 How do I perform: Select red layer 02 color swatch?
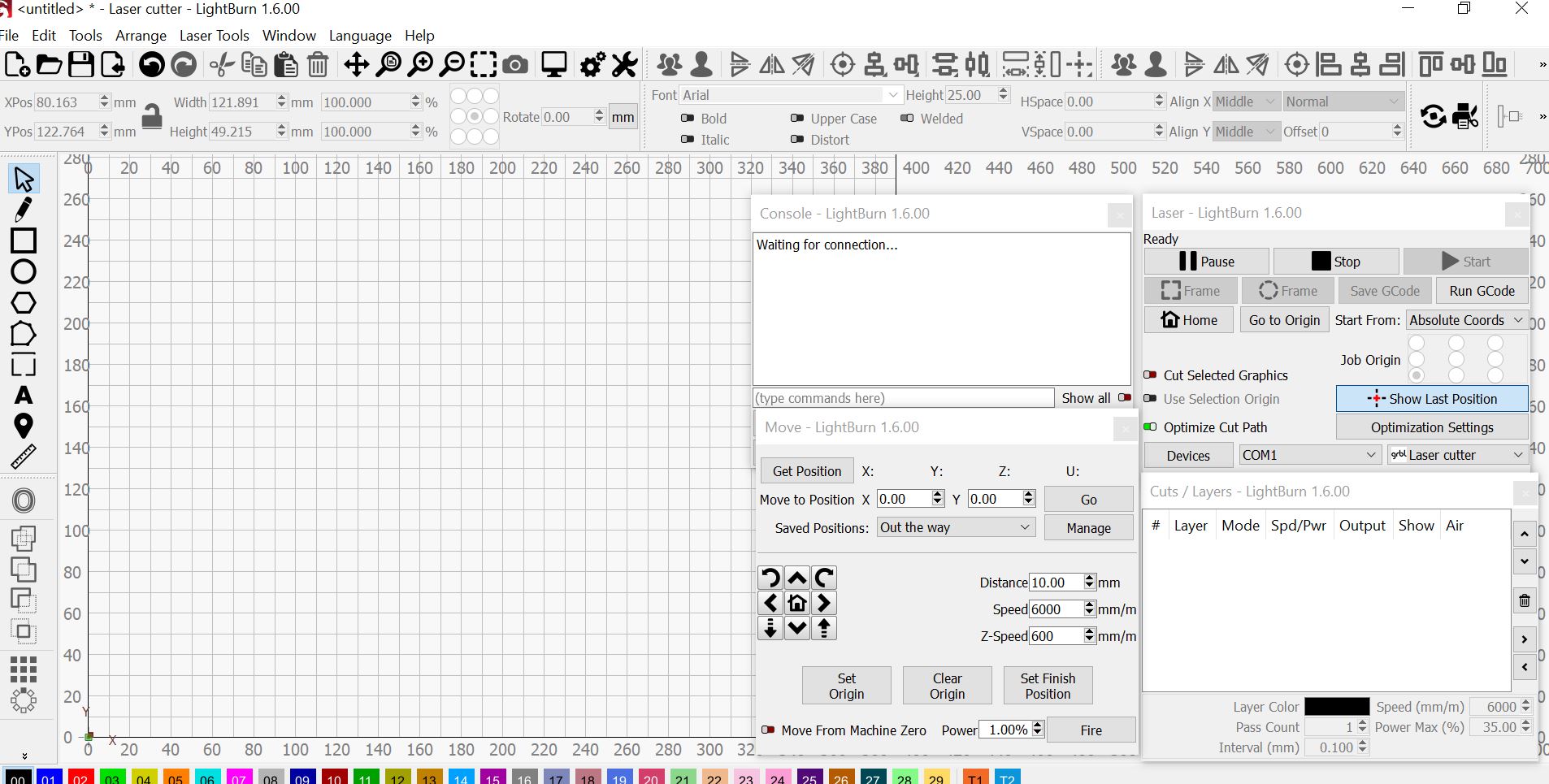pyautogui.click(x=80, y=778)
